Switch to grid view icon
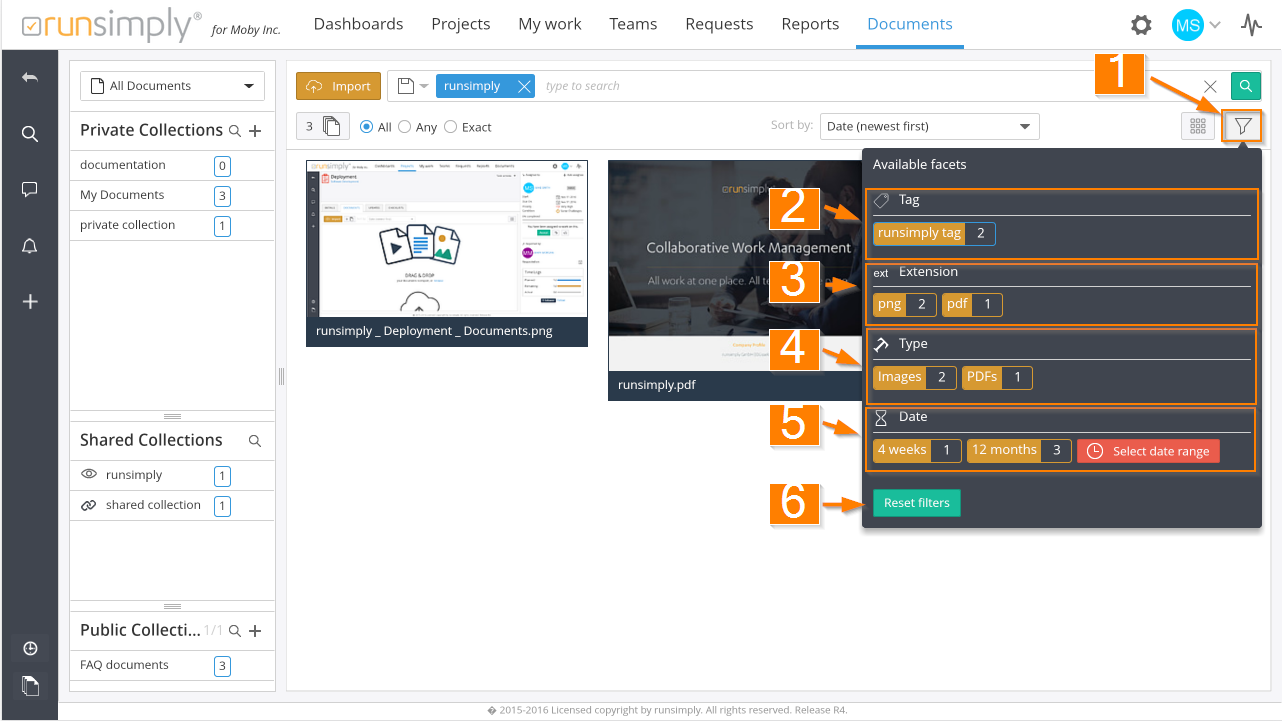The image size is (1282, 721). tap(1197, 126)
